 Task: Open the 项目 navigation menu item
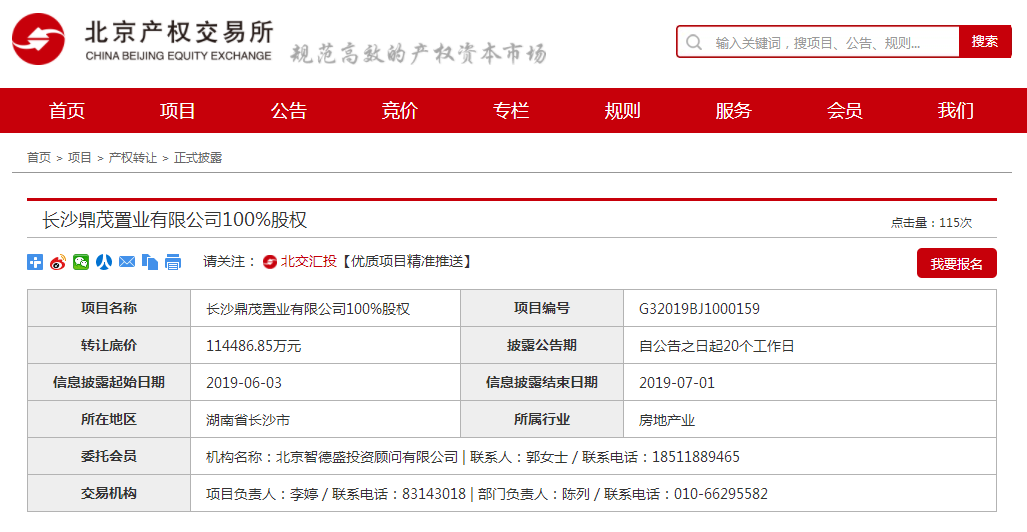point(178,111)
